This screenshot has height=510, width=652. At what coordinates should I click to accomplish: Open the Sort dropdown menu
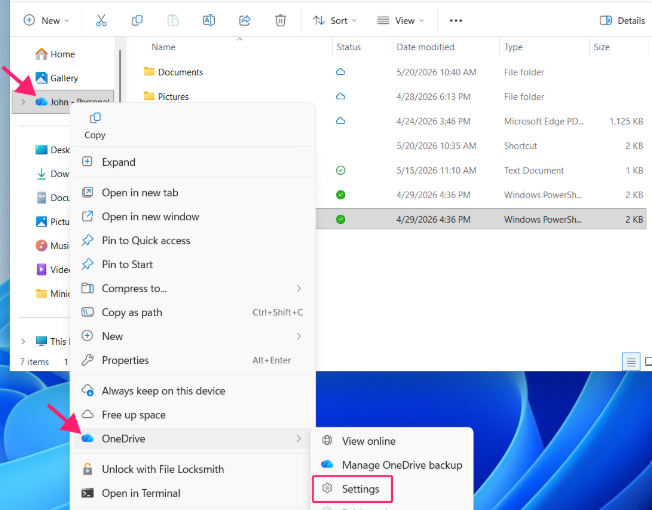(x=335, y=20)
